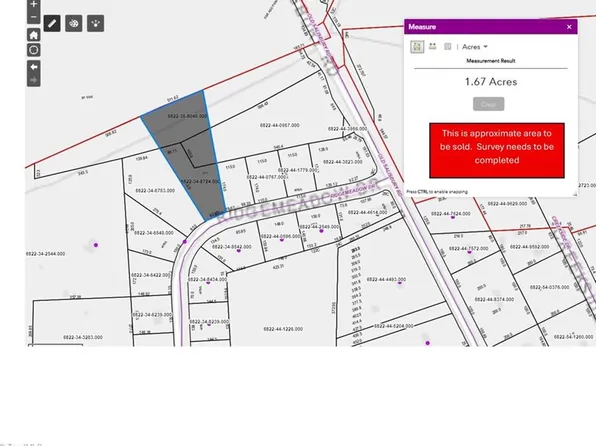Zoom in with the plus button
Screen dimensions: 596x446
(33, 4)
